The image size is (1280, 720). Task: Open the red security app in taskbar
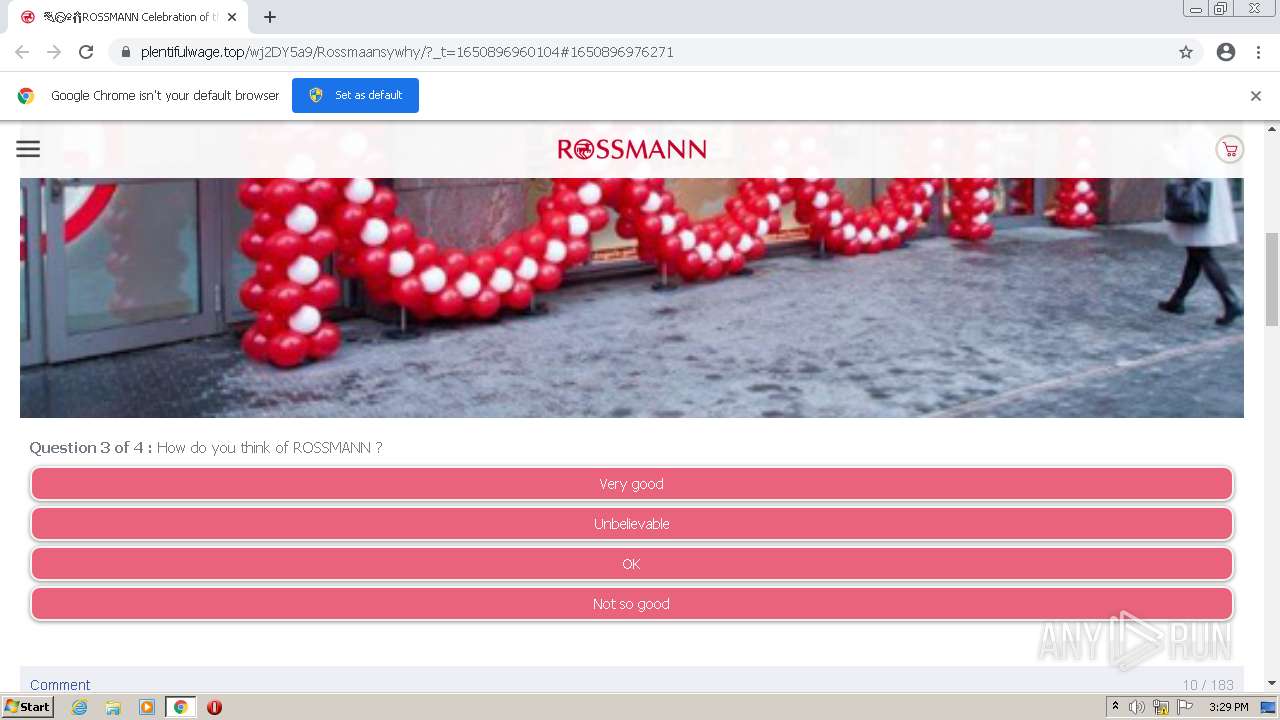coord(214,707)
